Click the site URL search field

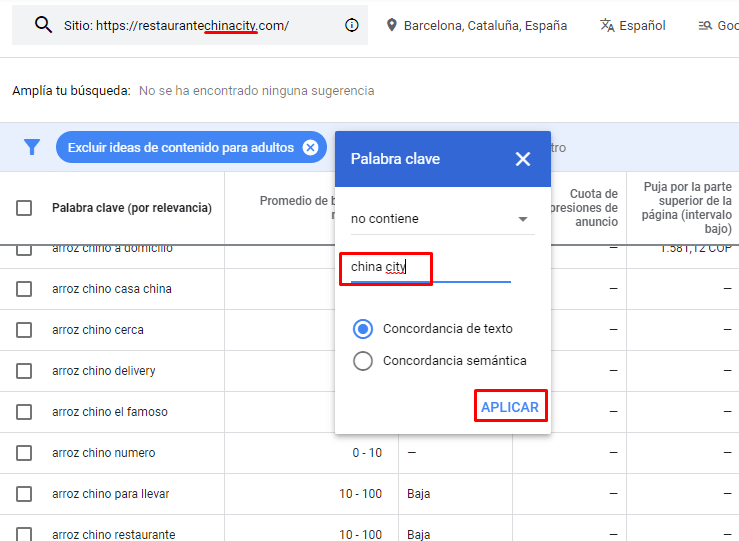189,25
